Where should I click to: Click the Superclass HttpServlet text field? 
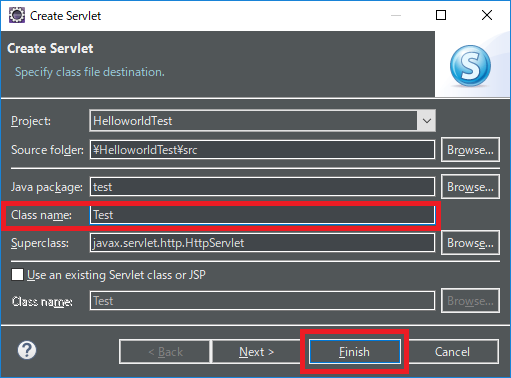pos(262,243)
